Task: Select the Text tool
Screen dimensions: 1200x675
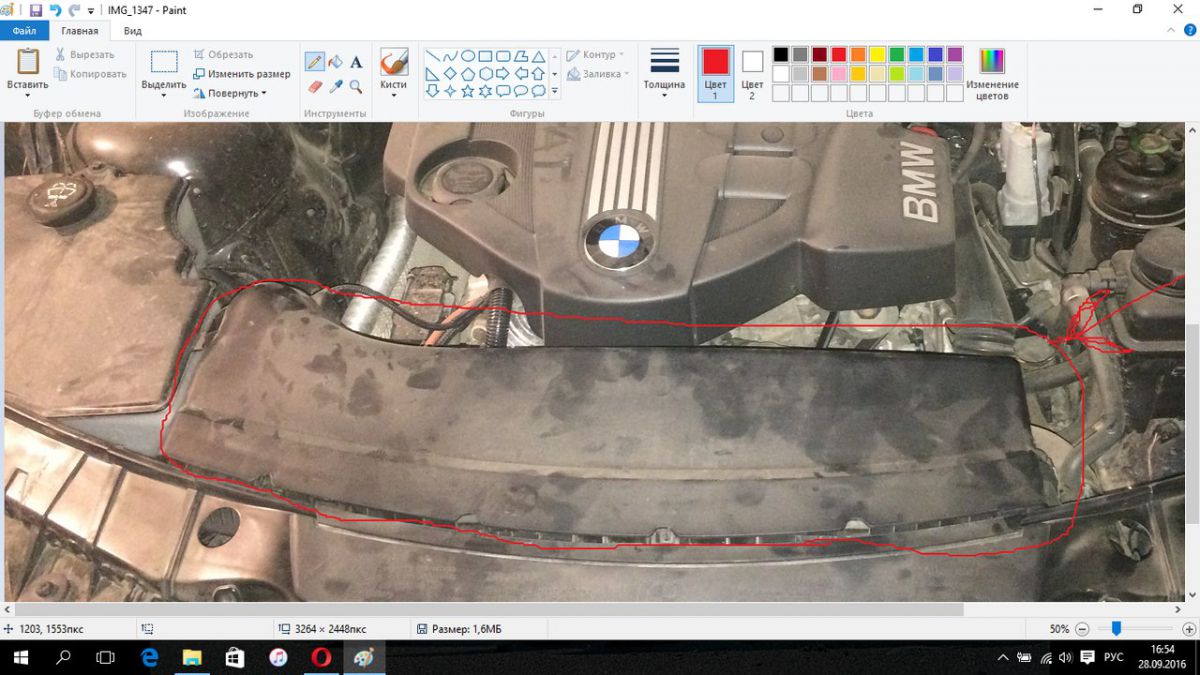Action: point(356,62)
